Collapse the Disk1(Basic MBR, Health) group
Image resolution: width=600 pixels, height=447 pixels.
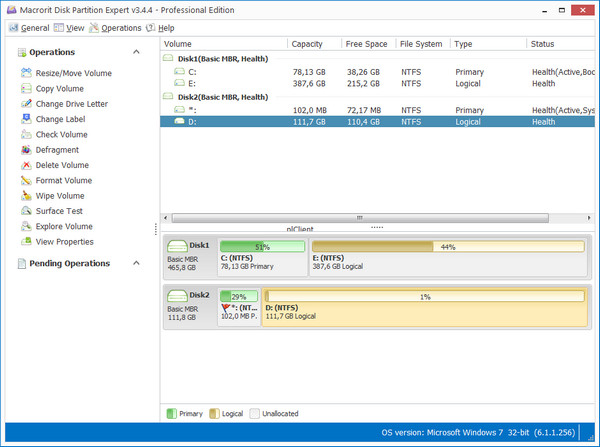(x=168, y=59)
